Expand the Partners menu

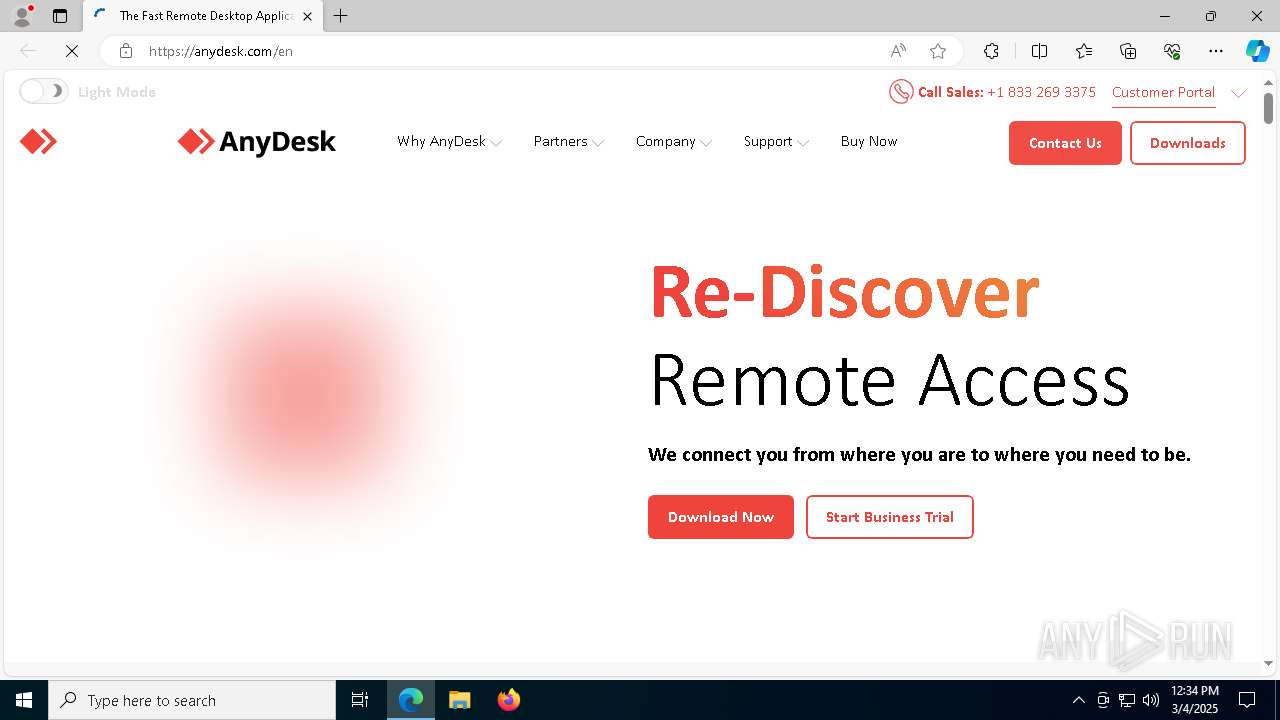pyautogui.click(x=569, y=142)
